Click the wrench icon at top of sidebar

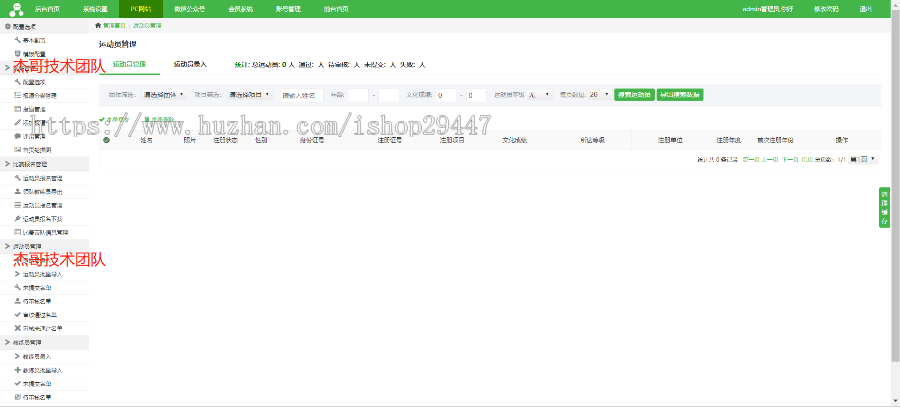click(x=18, y=39)
